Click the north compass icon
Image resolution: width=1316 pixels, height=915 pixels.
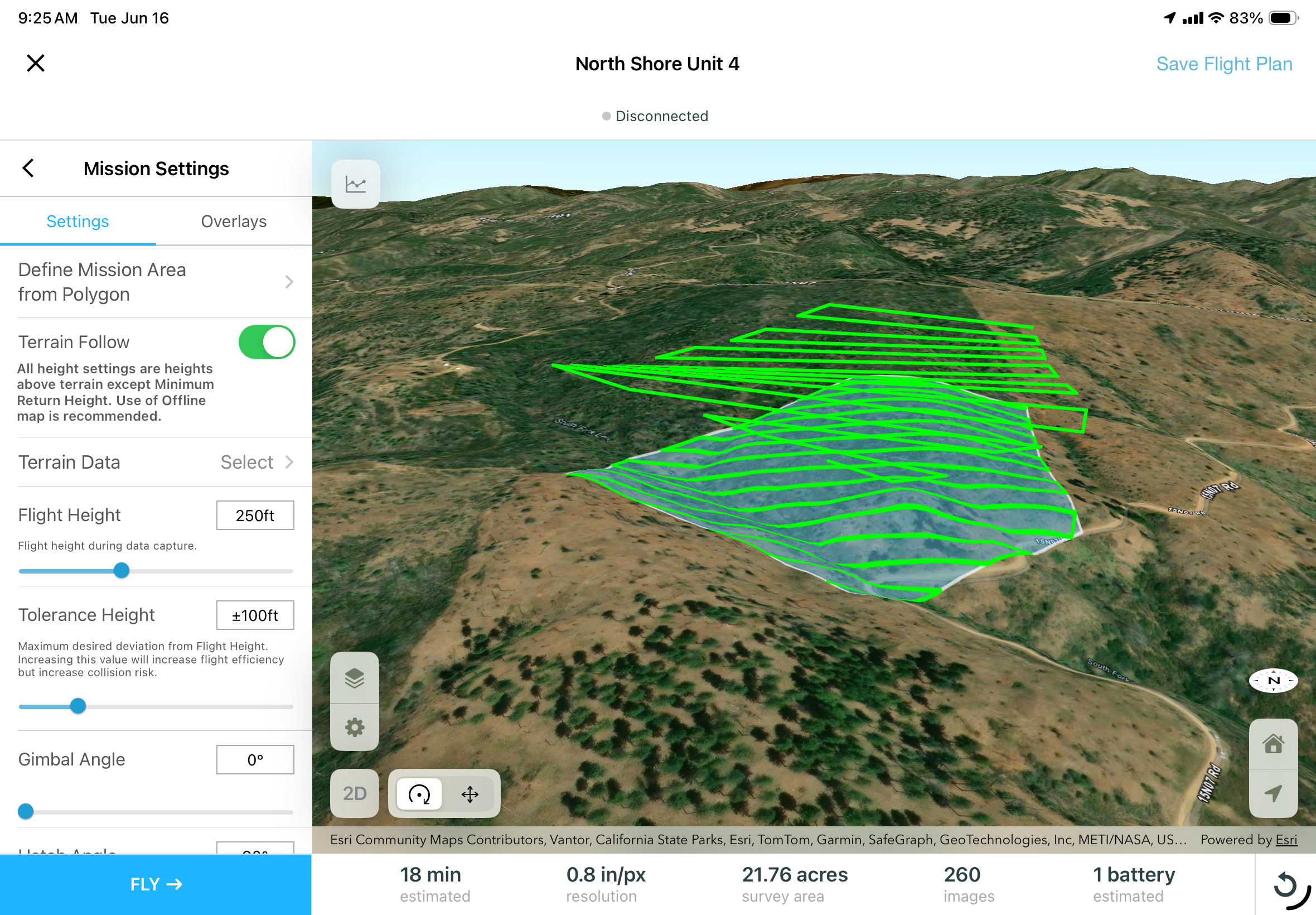point(1274,681)
